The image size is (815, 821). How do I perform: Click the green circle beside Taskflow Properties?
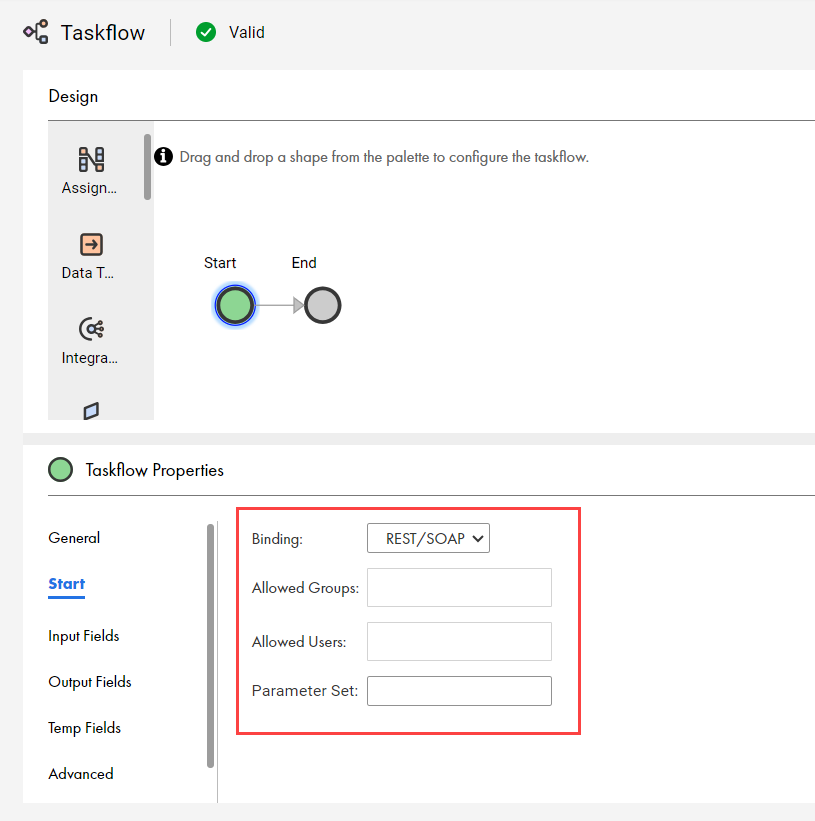[61, 470]
